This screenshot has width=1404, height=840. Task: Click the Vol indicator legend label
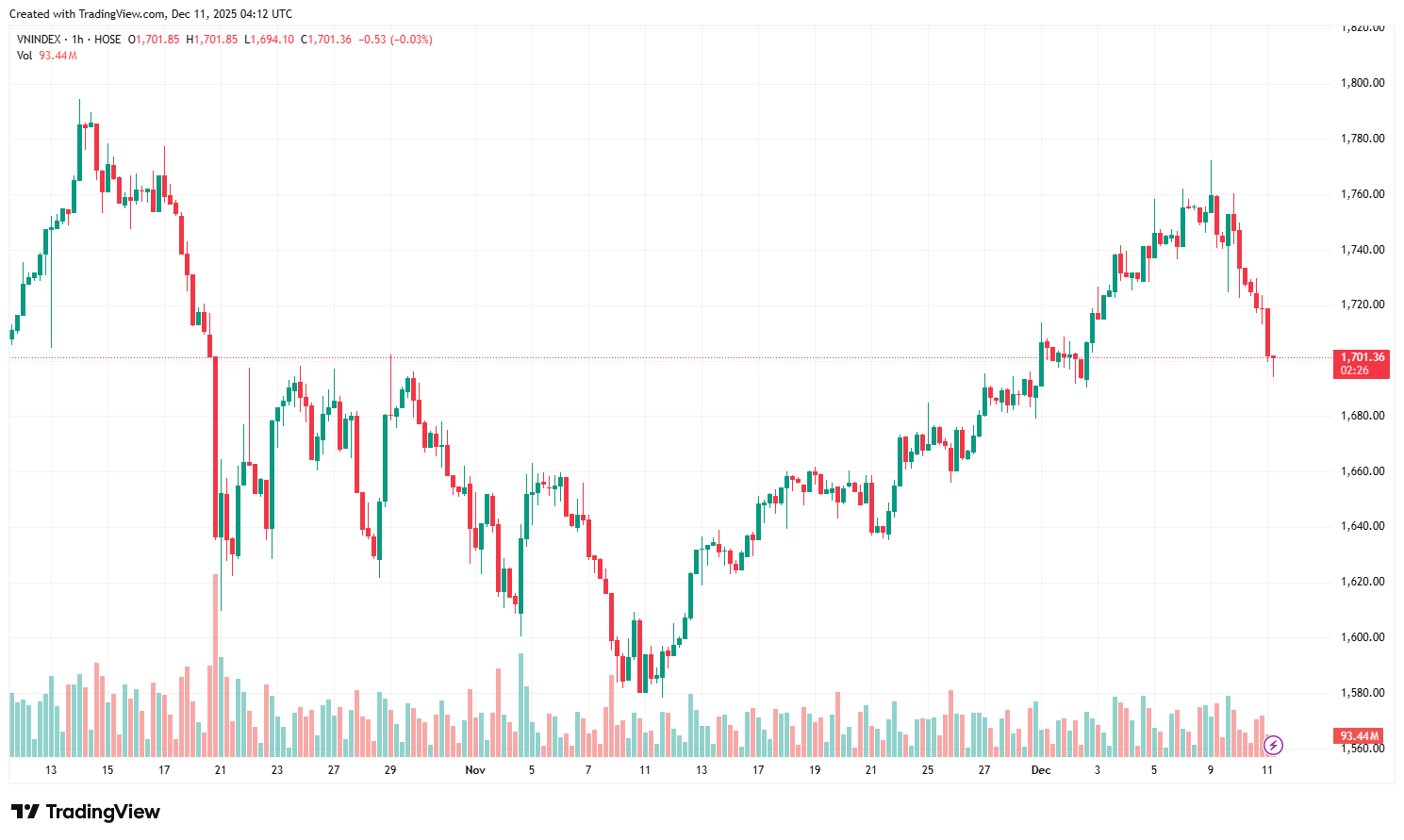(25, 56)
